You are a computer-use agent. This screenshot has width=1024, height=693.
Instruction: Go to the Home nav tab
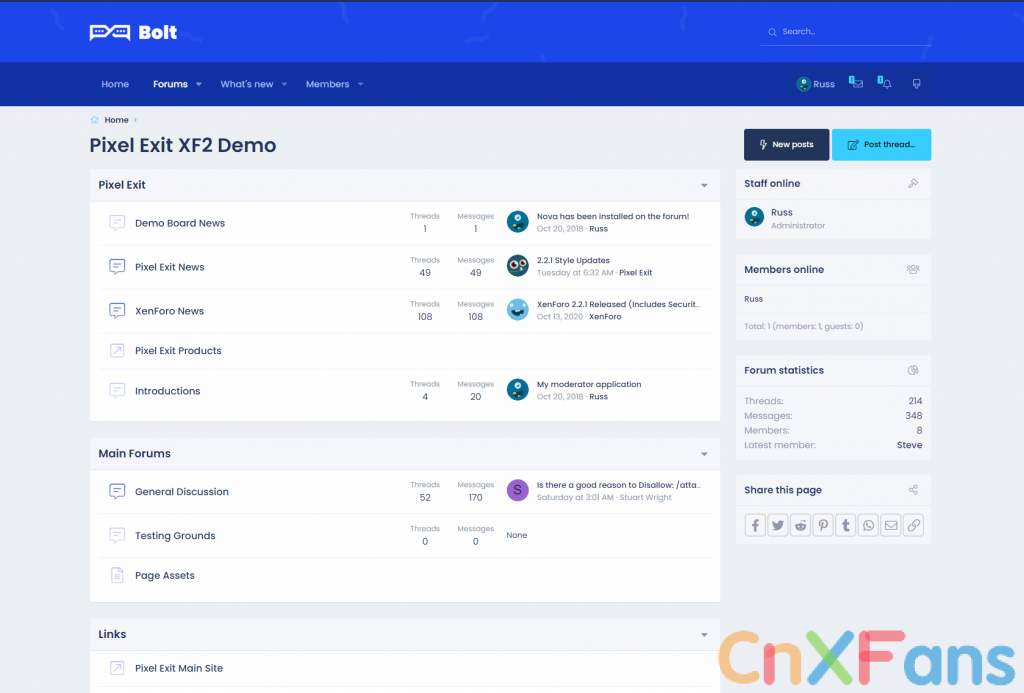click(x=115, y=85)
